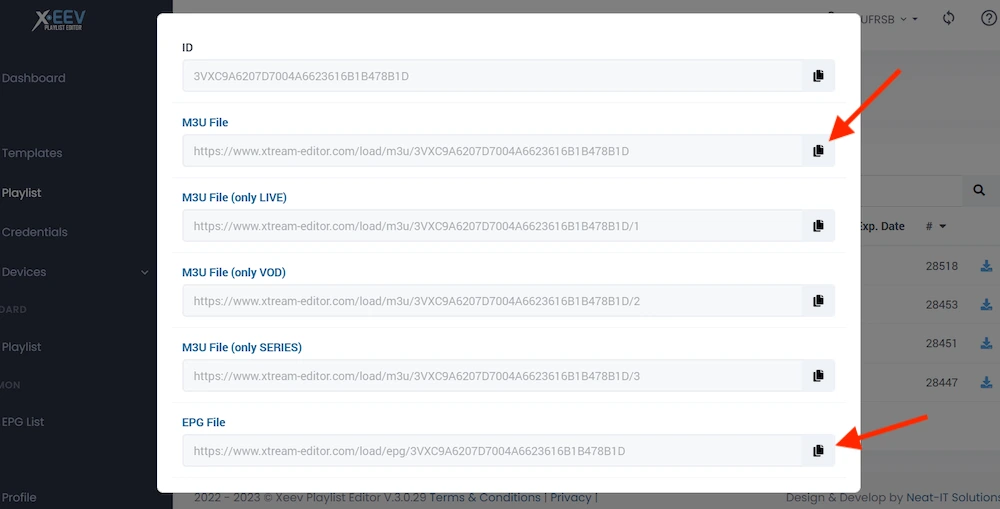Open Credentials from the sidebar
The width and height of the screenshot is (1000, 509).
click(x=35, y=232)
